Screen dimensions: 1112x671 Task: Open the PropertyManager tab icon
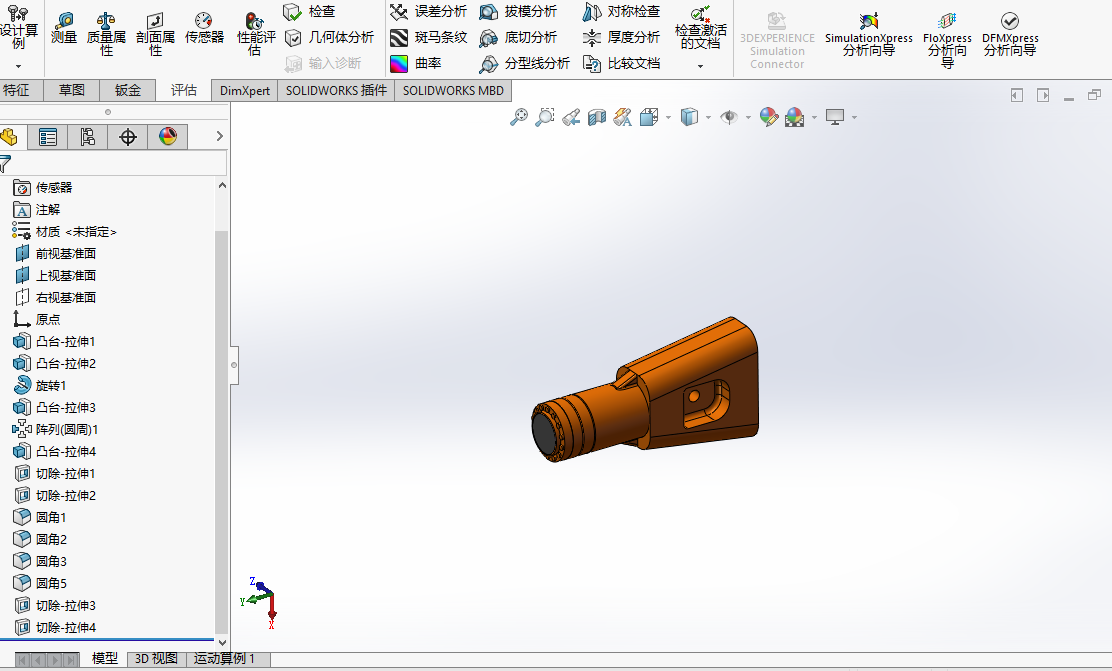48,137
